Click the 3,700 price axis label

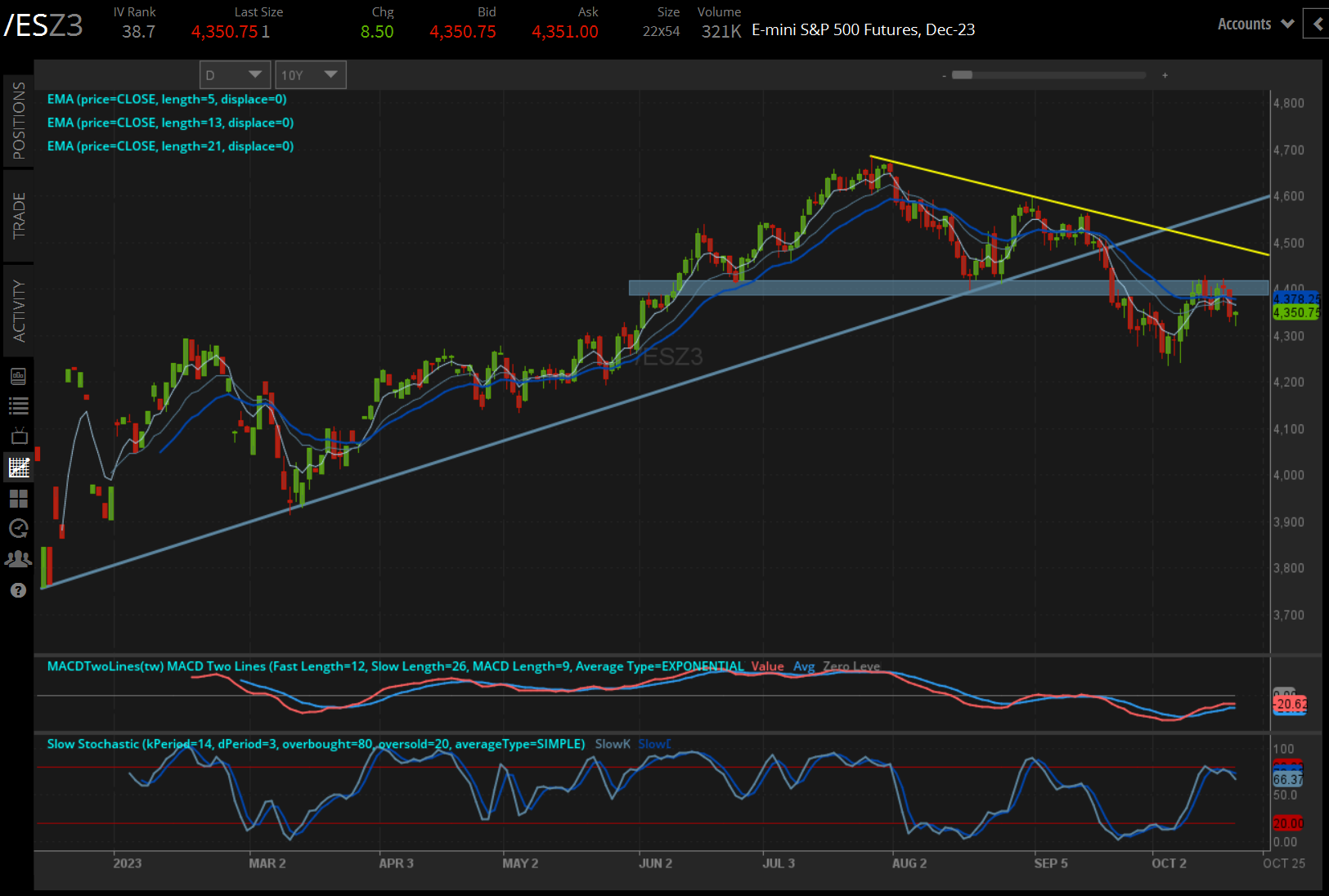click(1289, 615)
